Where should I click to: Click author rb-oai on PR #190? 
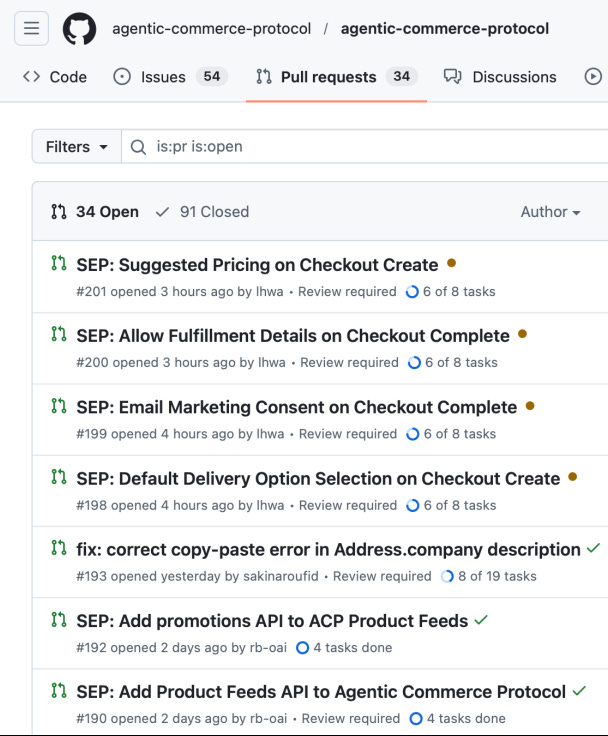click(268, 719)
